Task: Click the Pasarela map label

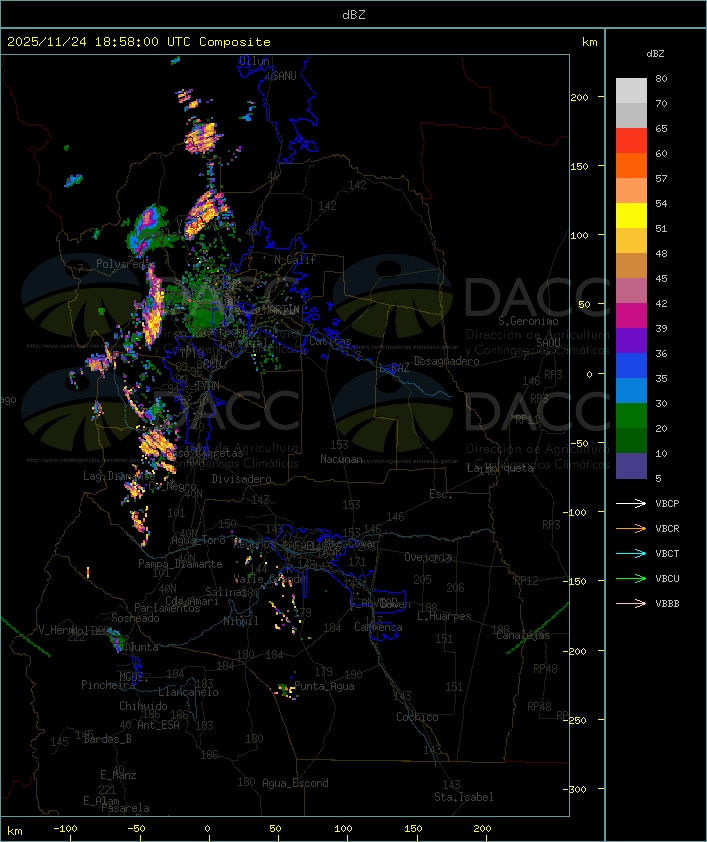Action: click(125, 808)
